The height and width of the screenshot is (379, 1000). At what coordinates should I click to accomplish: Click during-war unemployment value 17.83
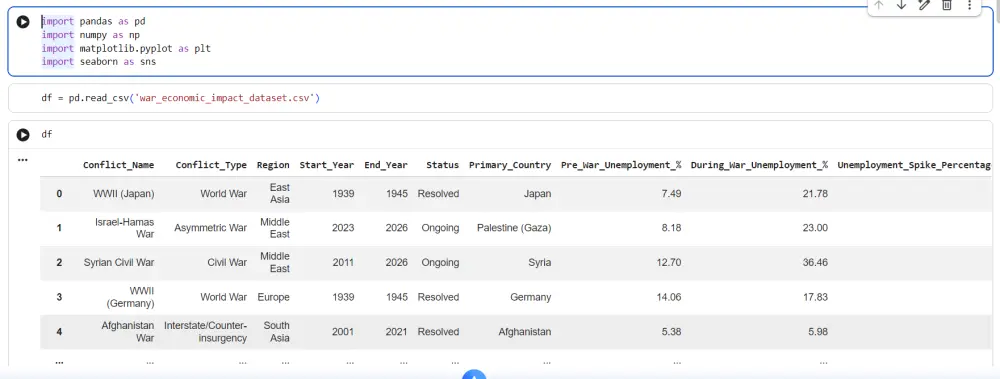pyautogui.click(x=815, y=297)
